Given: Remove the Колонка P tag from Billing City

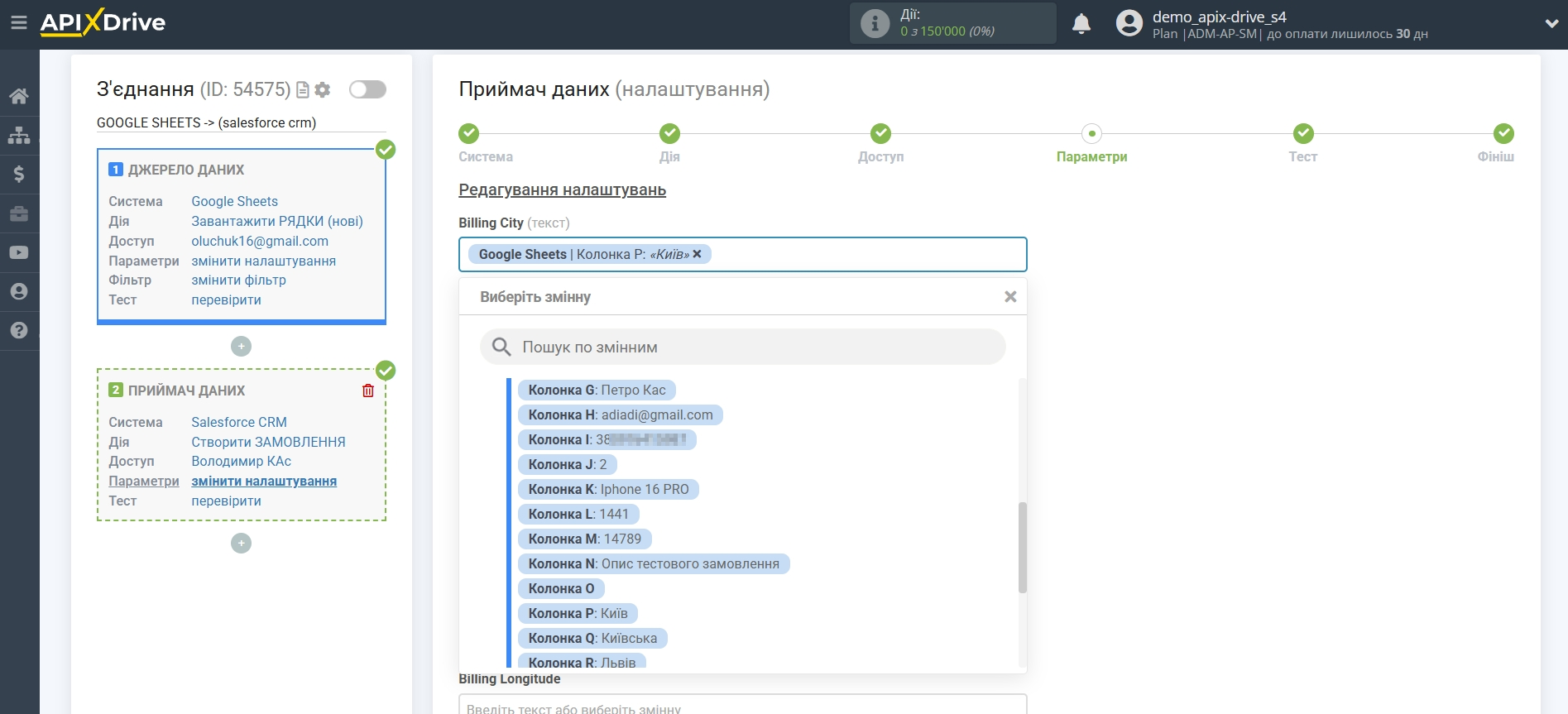Looking at the screenshot, I should point(697,254).
